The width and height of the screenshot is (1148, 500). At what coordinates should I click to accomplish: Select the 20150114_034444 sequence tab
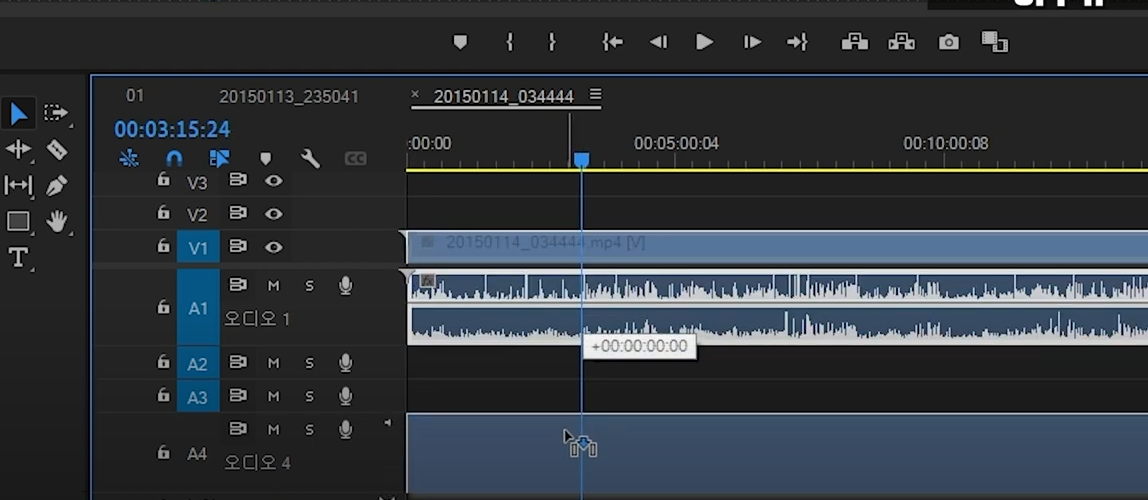(x=503, y=97)
